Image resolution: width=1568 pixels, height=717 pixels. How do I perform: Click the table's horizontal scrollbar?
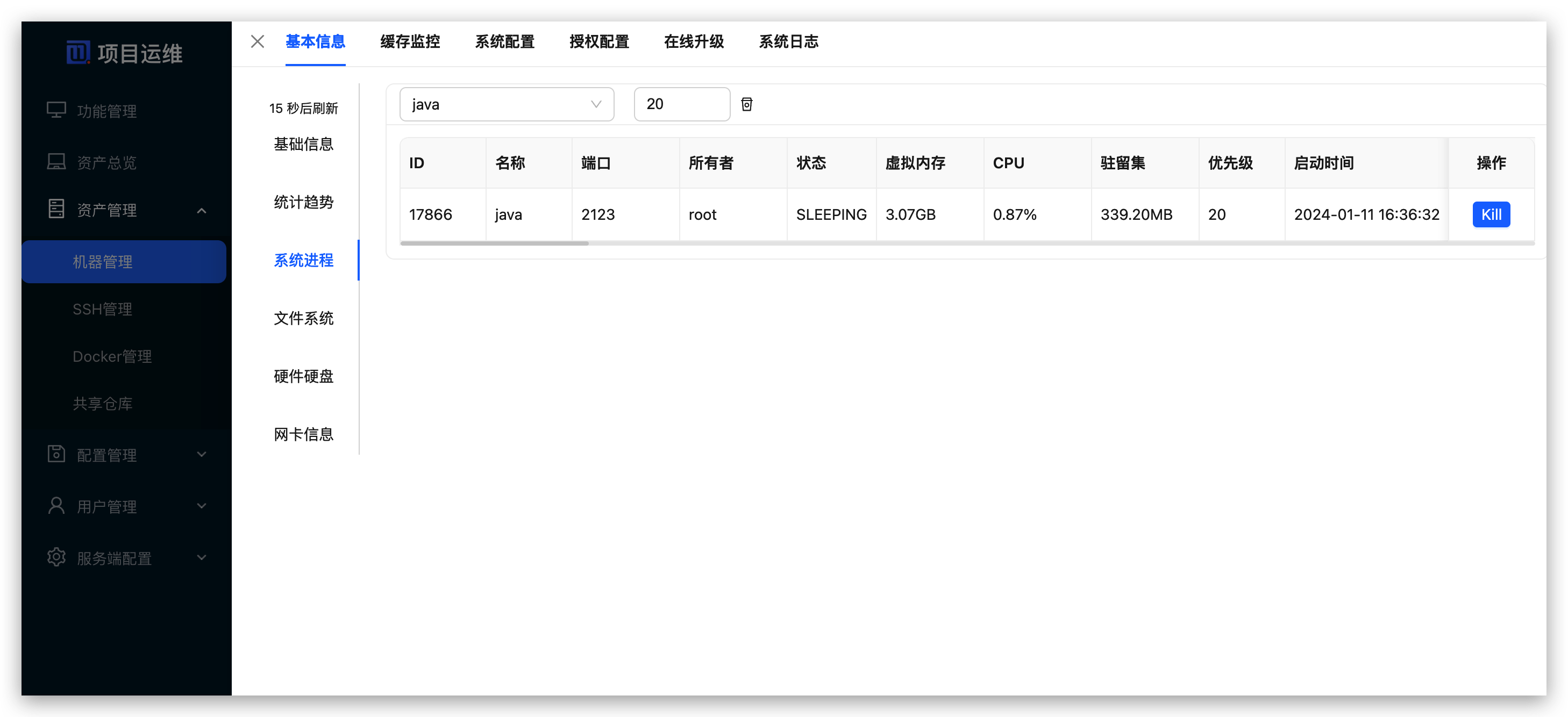tap(494, 243)
